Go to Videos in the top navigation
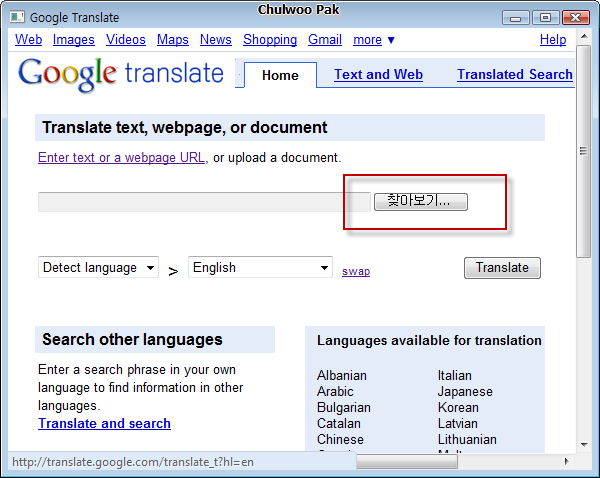 click(126, 39)
